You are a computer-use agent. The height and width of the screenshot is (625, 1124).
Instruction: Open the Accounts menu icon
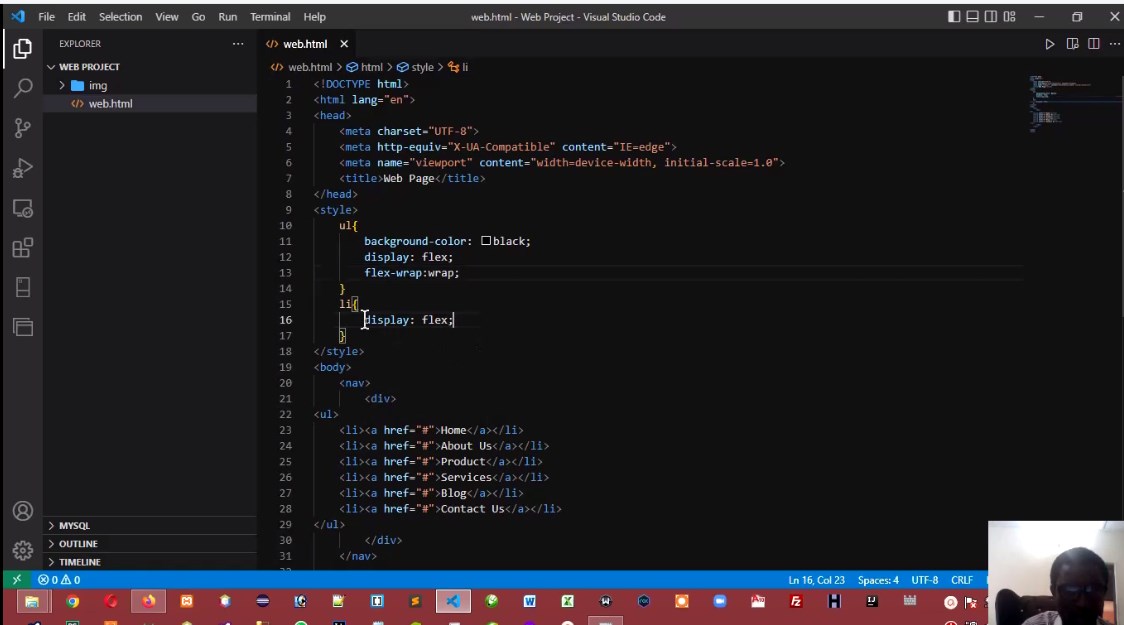22,511
